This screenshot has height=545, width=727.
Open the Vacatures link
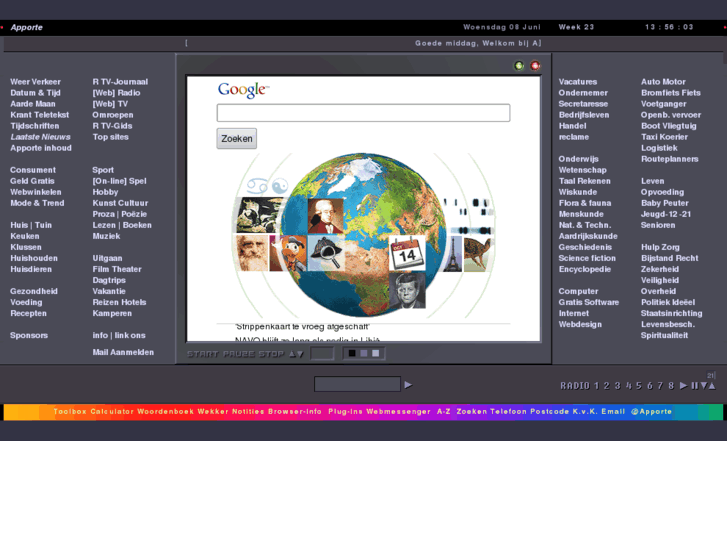(577, 82)
